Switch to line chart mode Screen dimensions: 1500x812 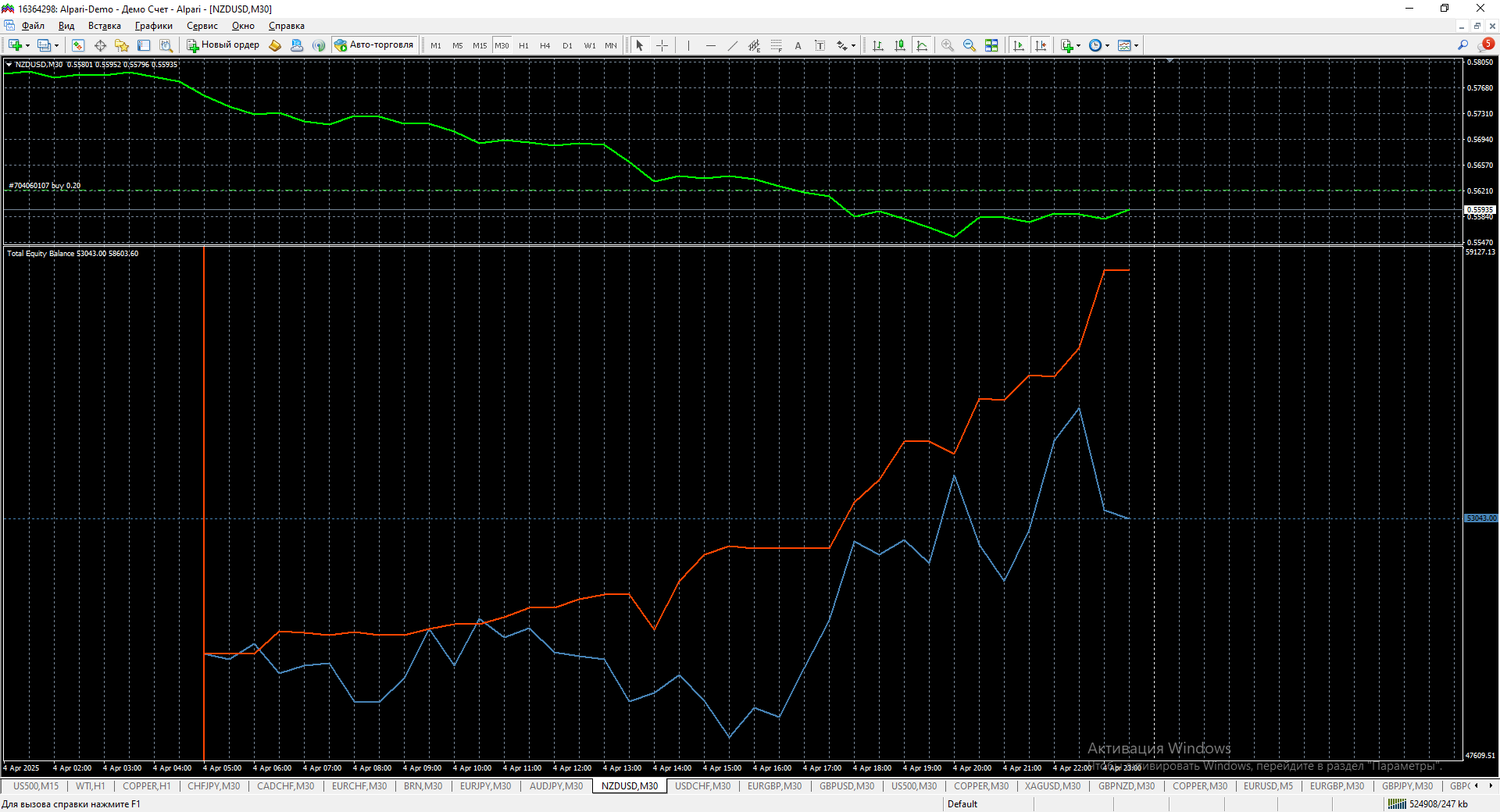click(x=922, y=45)
